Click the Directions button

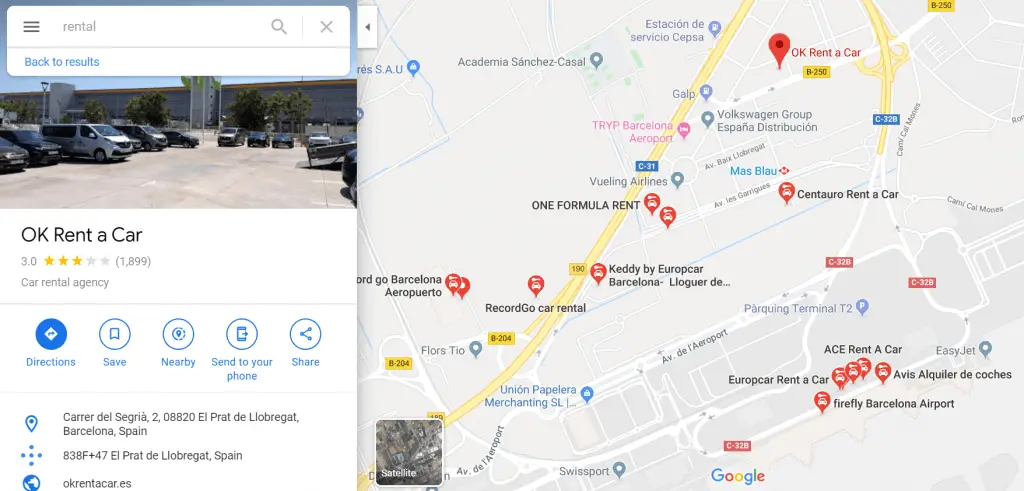tap(51, 343)
